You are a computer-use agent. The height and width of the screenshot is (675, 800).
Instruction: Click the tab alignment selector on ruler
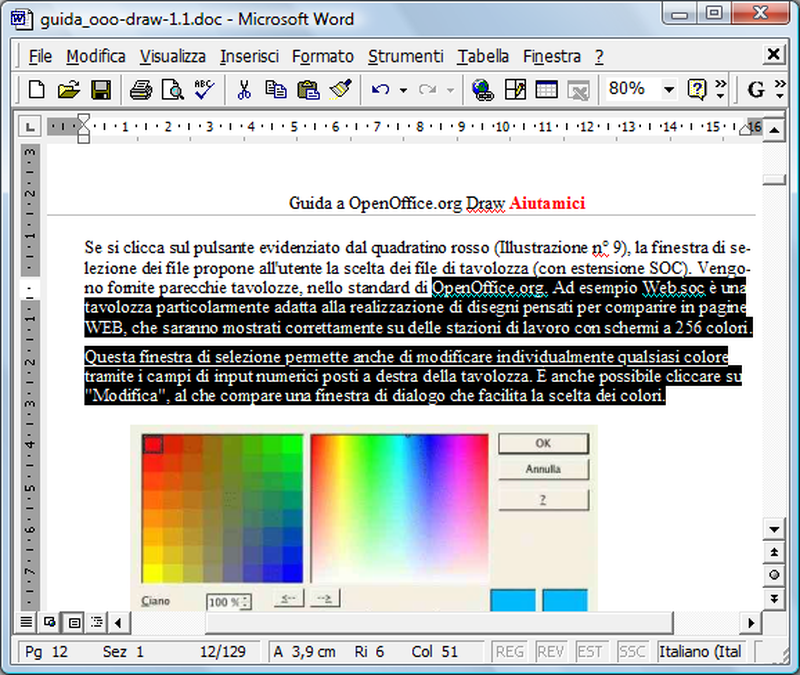click(x=30, y=127)
